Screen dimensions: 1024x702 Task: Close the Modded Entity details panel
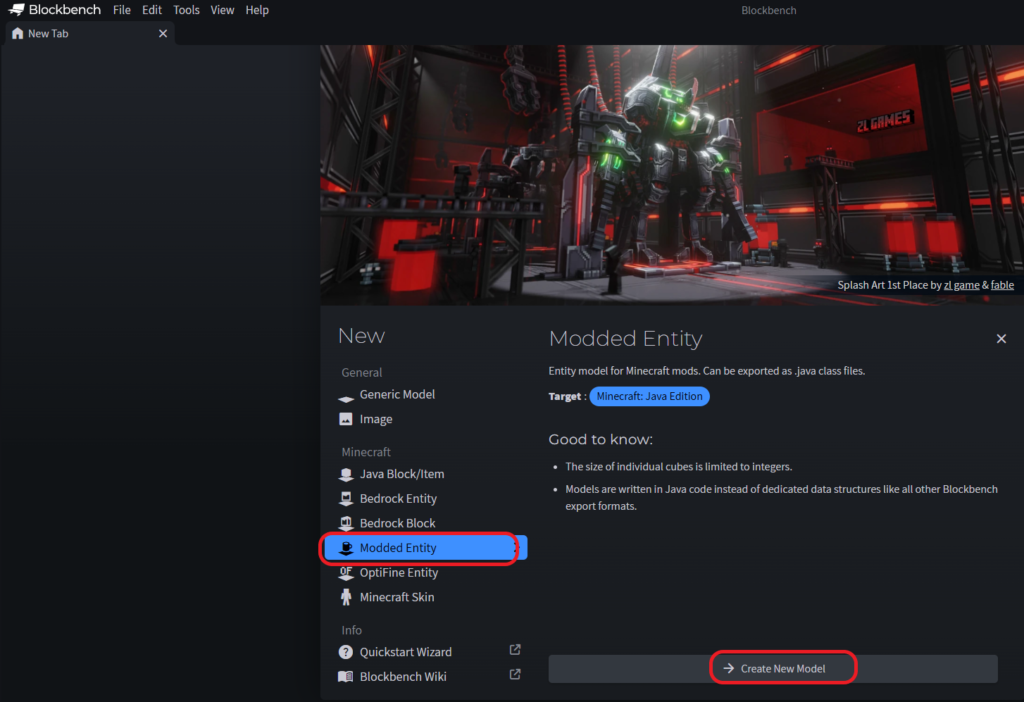1001,339
